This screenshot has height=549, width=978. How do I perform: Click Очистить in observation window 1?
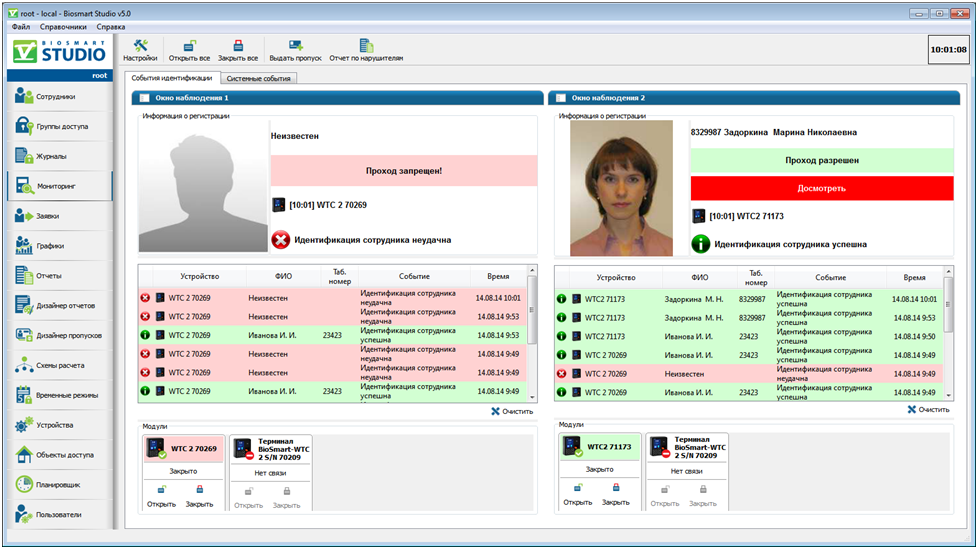tap(512, 411)
